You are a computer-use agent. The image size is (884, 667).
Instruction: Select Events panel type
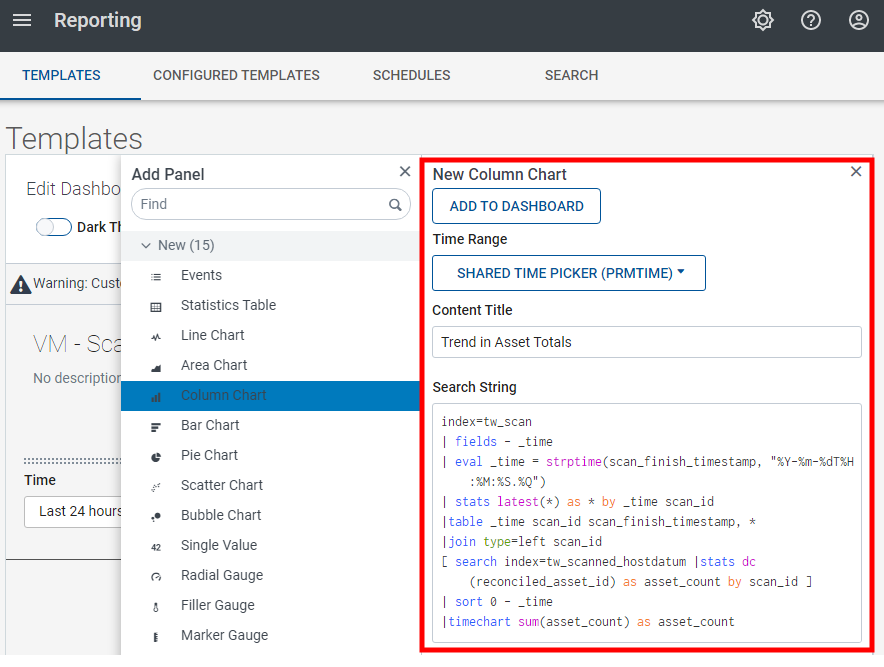[271, 275]
